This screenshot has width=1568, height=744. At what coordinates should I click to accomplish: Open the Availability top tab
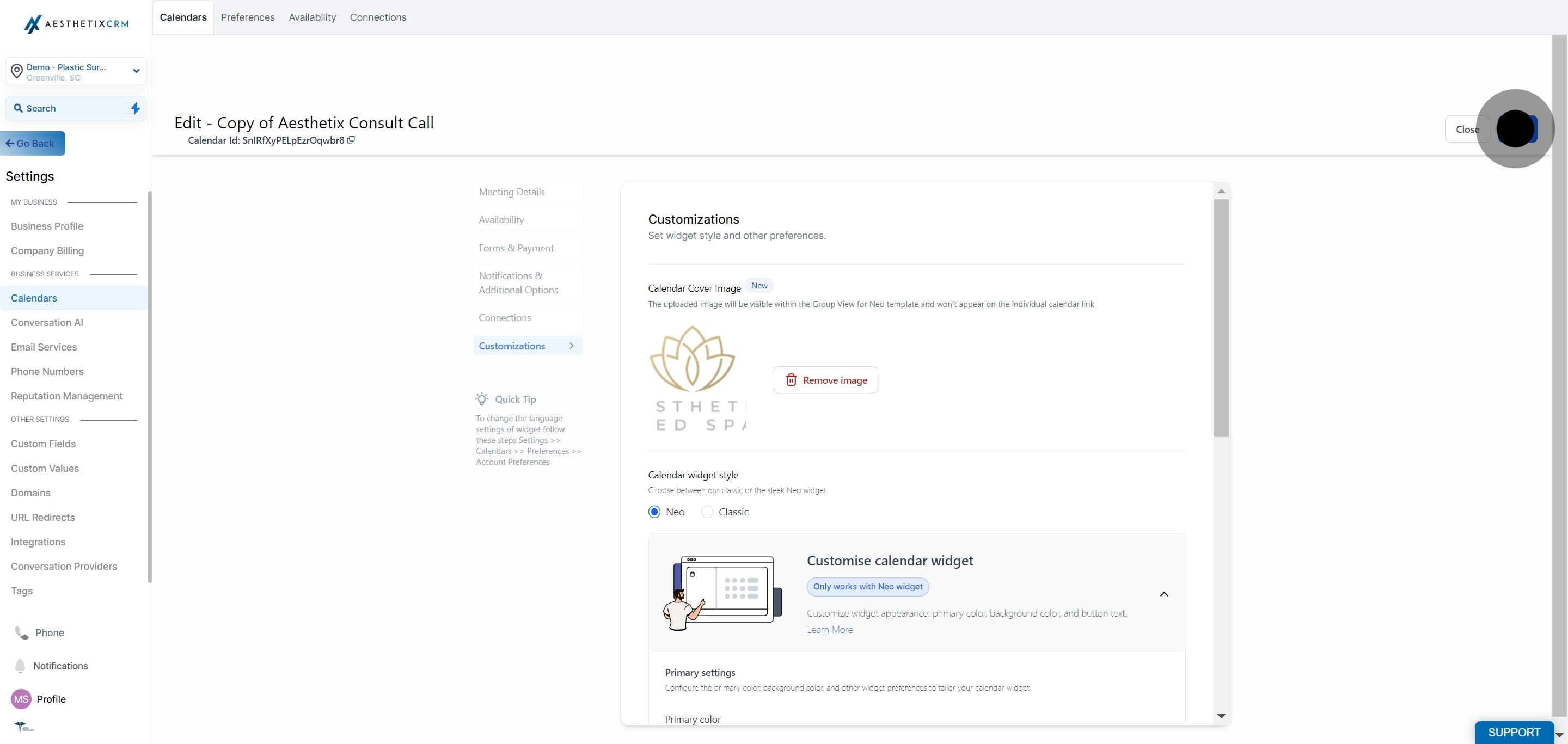point(313,17)
